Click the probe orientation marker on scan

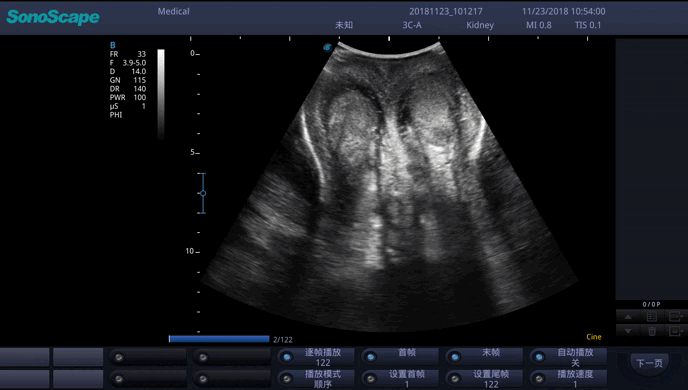point(327,47)
